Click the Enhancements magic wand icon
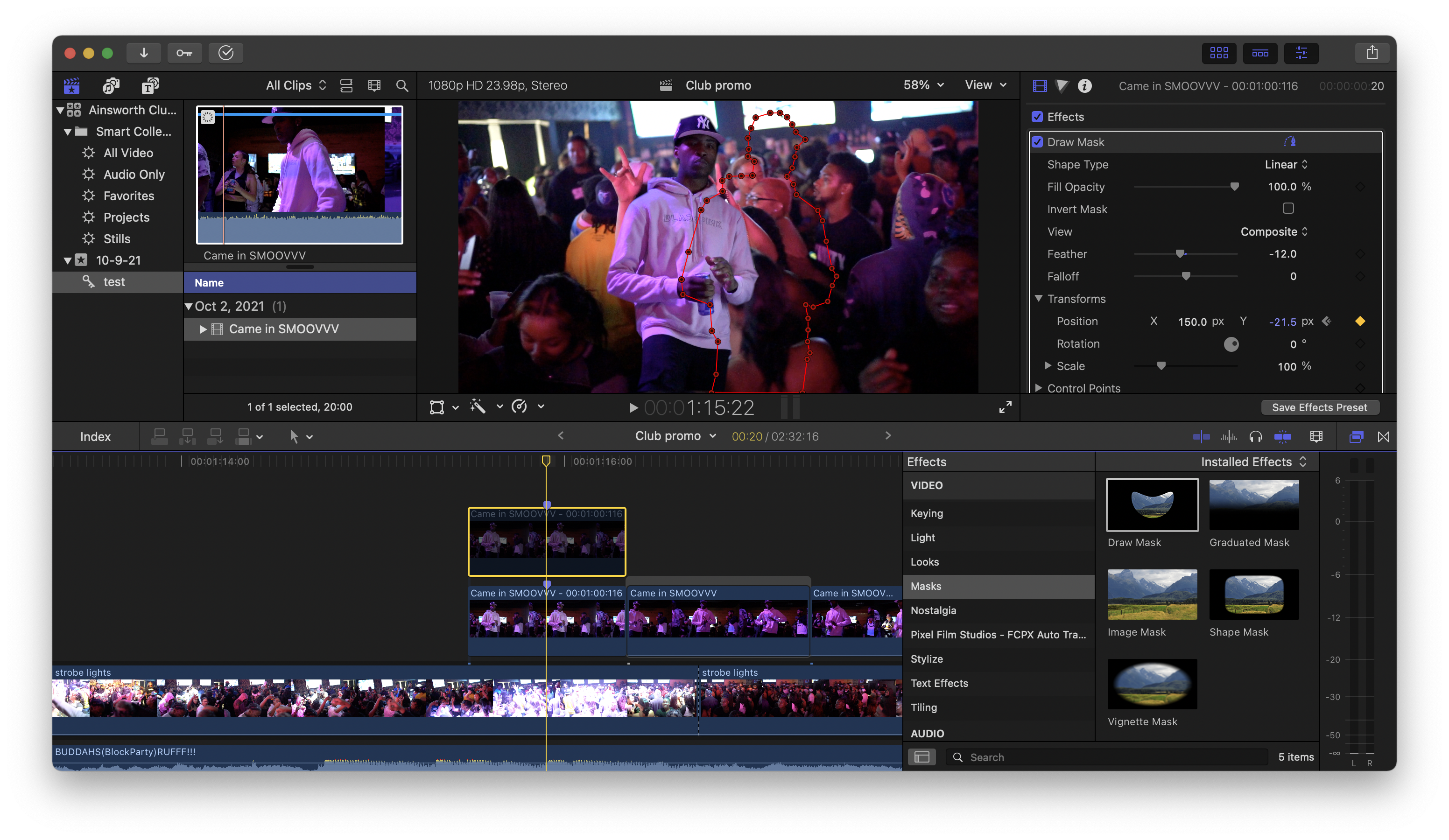 478,407
